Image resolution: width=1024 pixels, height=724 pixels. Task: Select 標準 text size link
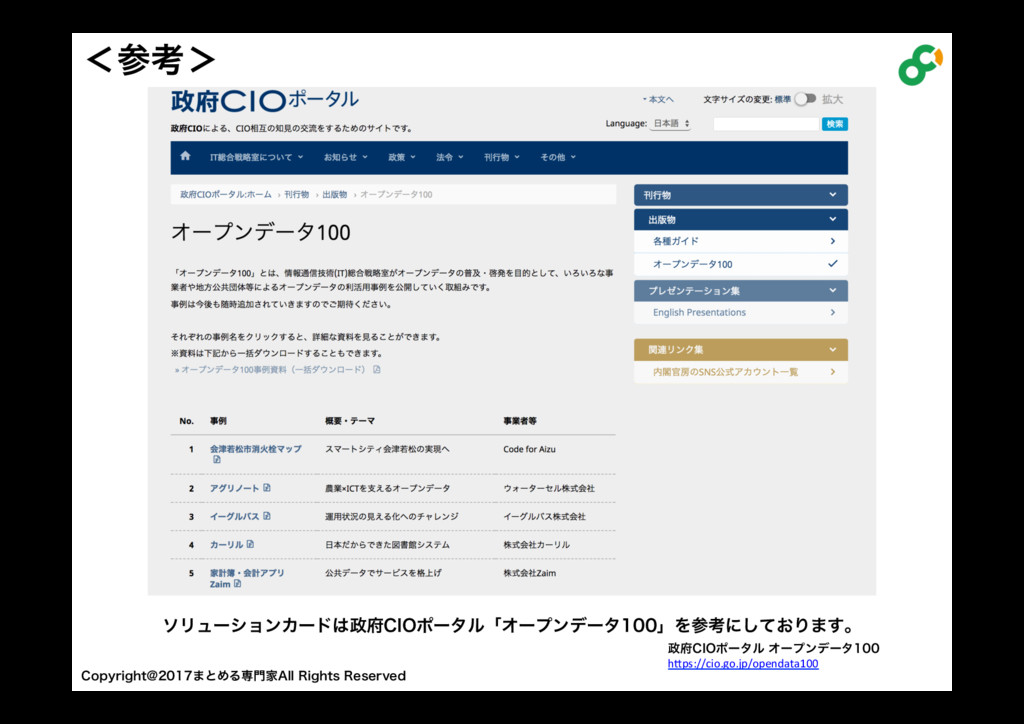click(x=782, y=99)
